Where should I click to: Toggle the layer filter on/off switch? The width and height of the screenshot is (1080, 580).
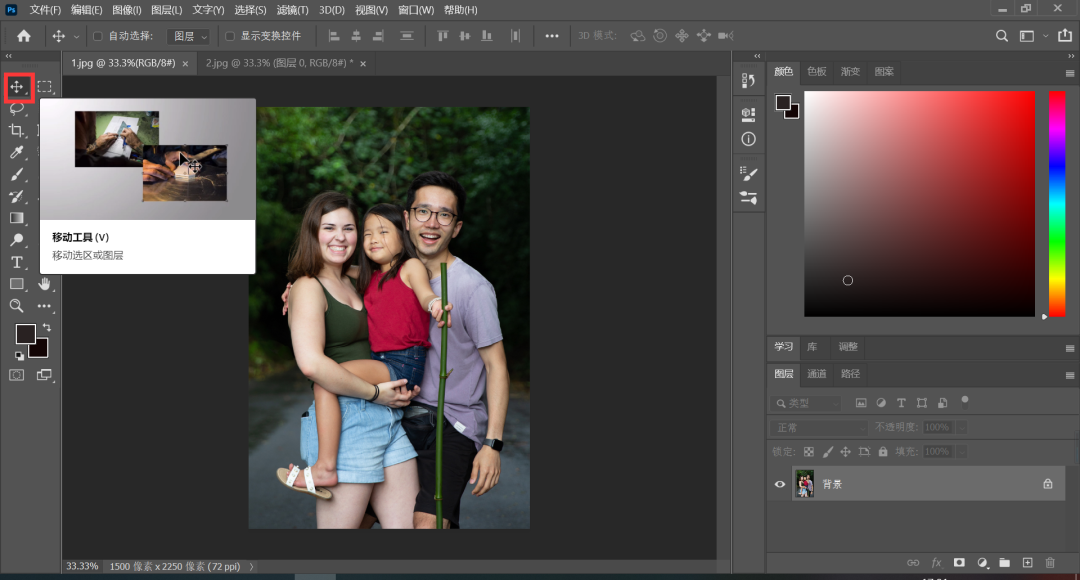coord(965,402)
